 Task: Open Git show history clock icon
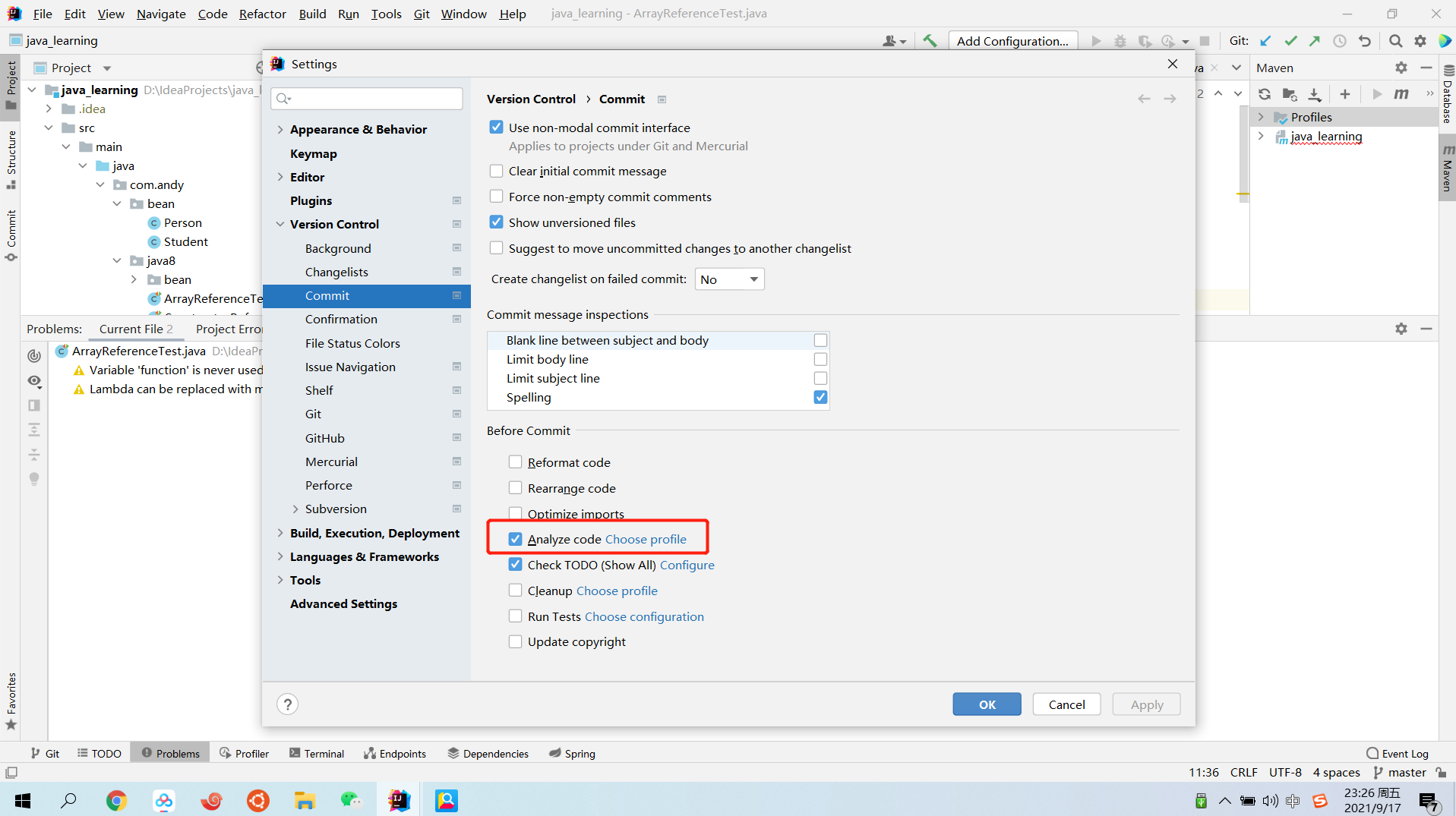coord(1340,41)
